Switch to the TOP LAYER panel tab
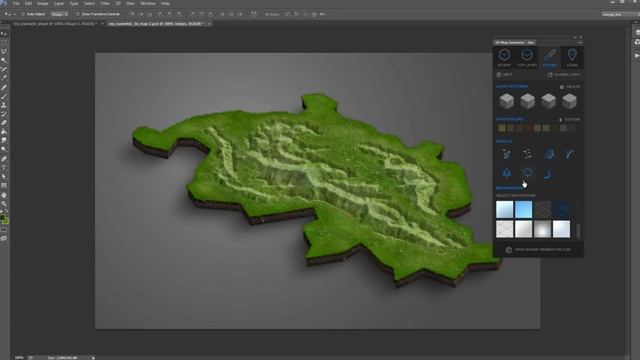The width and height of the screenshot is (640, 360). (527, 58)
